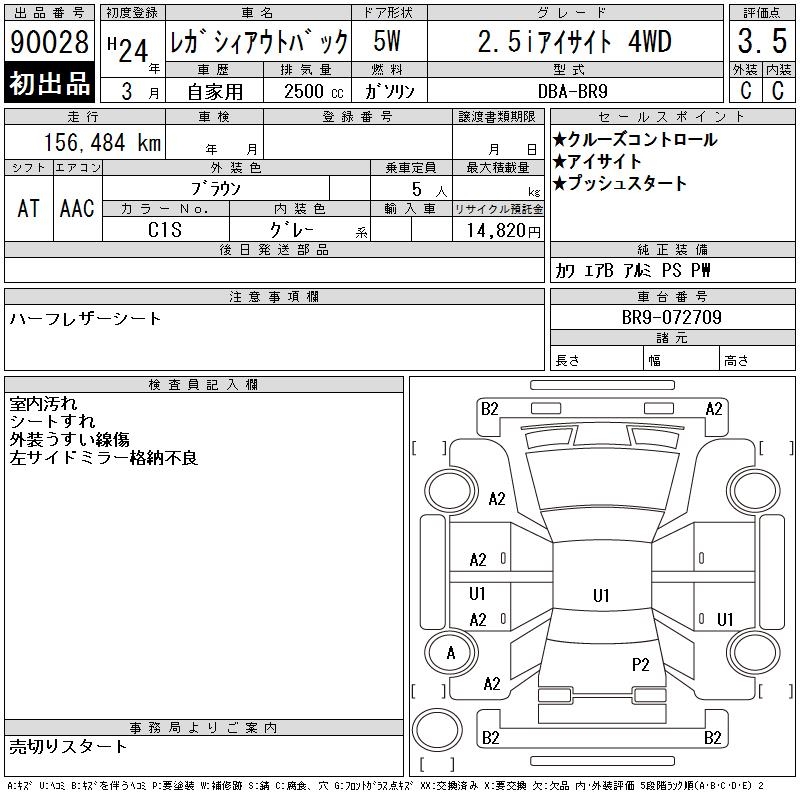Click the lot number 90028

(x=49, y=41)
